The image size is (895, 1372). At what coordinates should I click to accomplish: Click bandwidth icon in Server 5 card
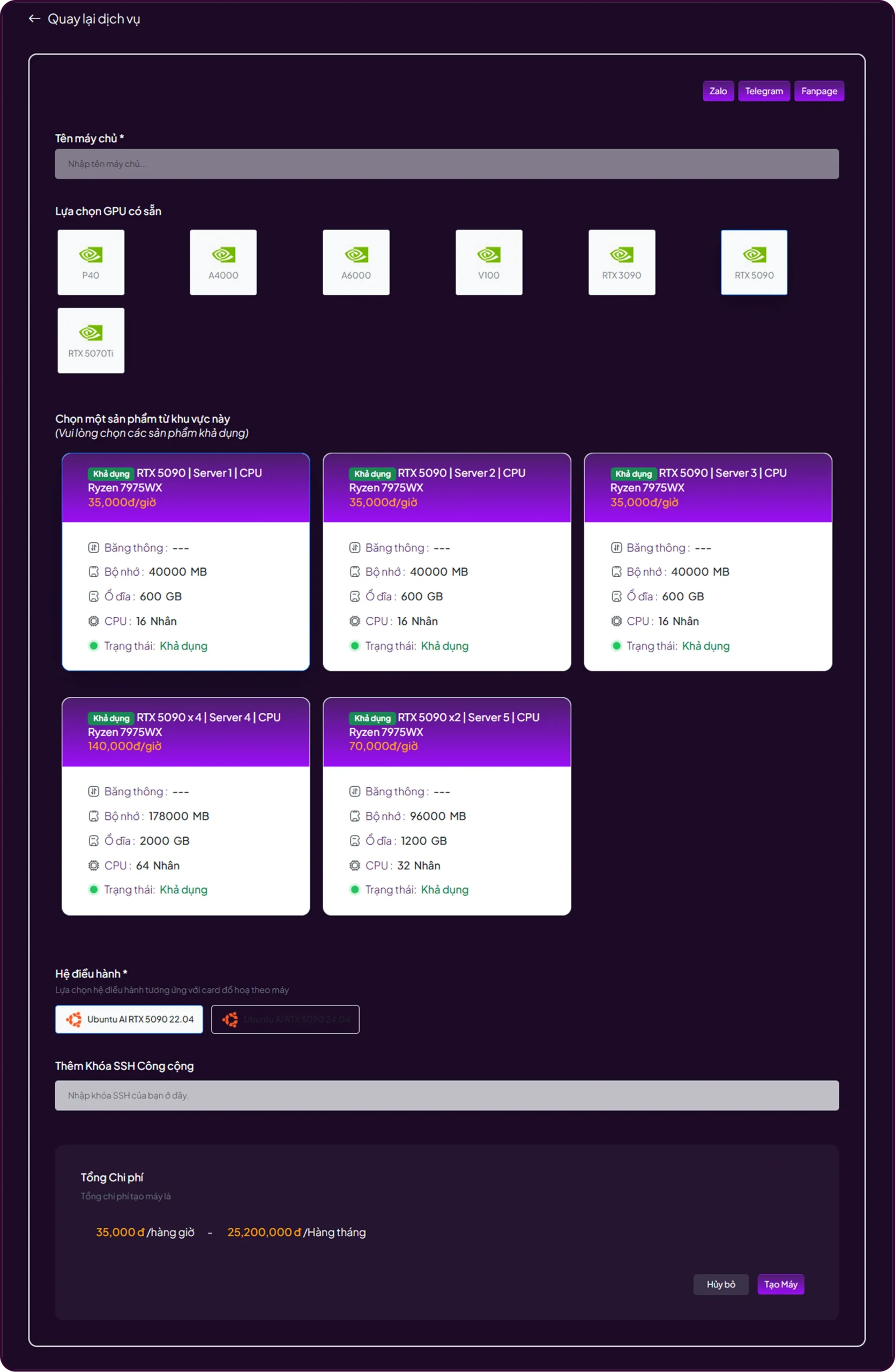354,792
